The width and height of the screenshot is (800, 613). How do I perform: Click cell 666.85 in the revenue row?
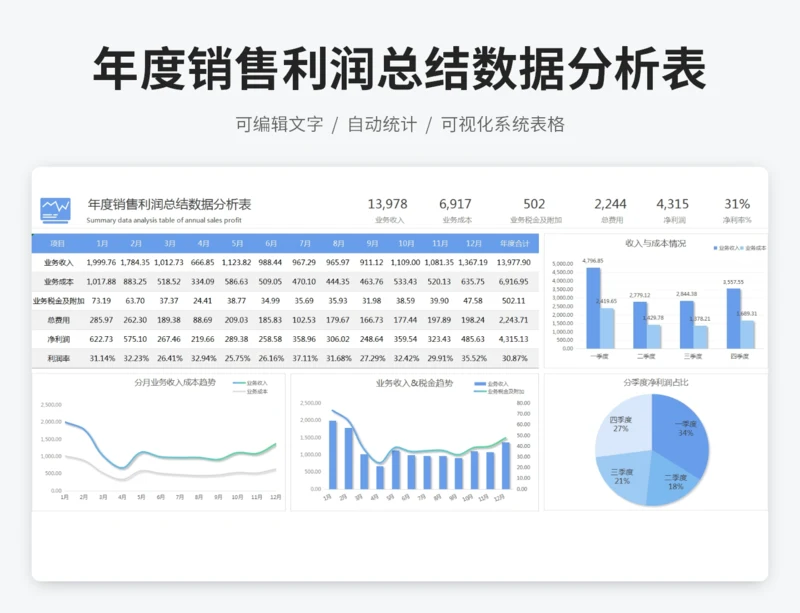click(203, 262)
